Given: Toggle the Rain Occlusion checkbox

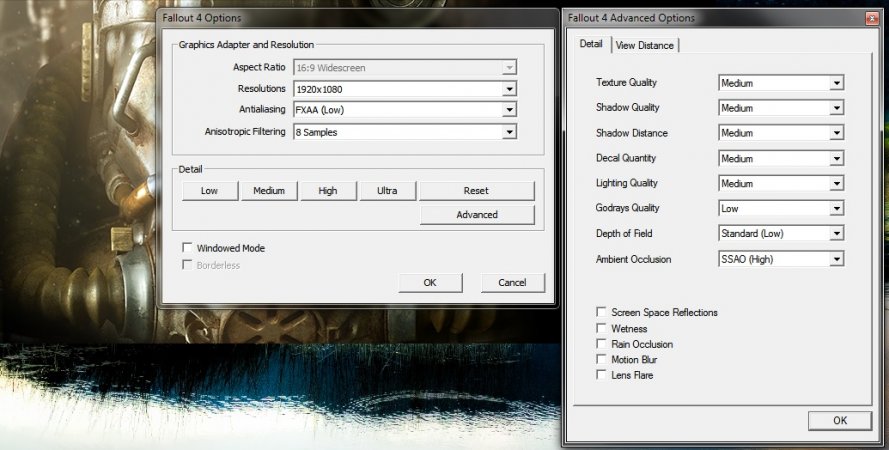Looking at the screenshot, I should 601,343.
